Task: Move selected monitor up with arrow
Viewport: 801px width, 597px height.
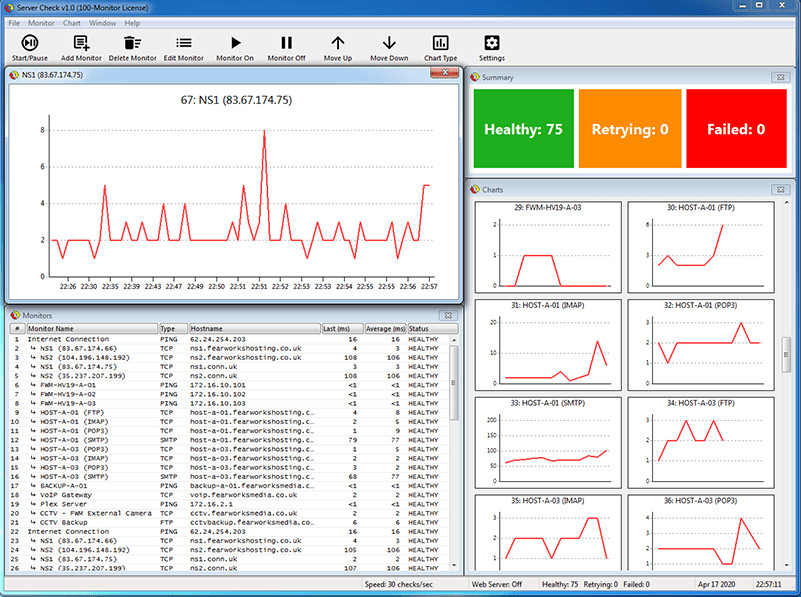Action: (x=338, y=43)
